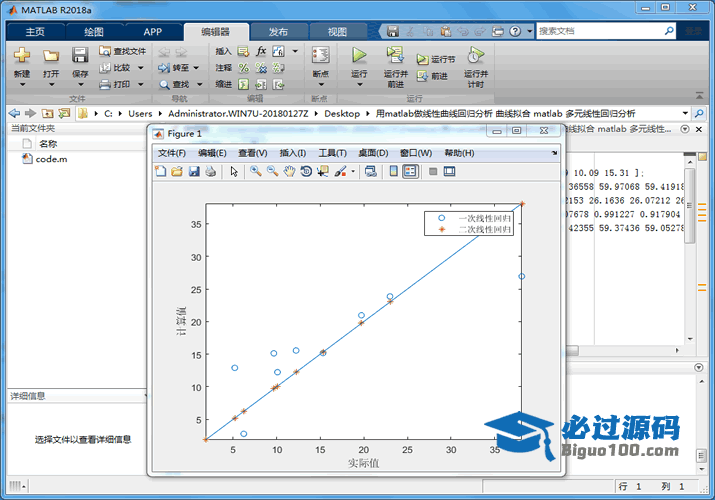
Task: Open the Print (打印) dropdown in ribbon
Action: [x=140, y=85]
